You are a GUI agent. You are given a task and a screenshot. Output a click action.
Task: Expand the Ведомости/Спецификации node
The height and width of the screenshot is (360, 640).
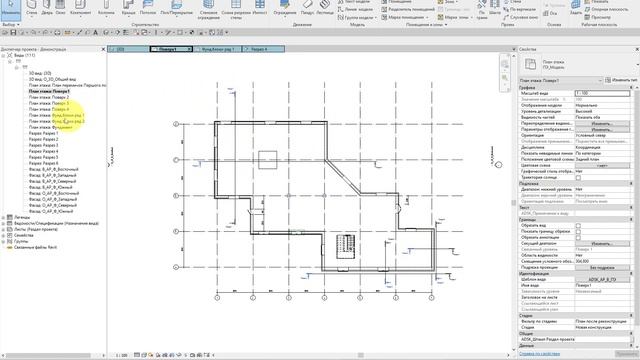click(x=3, y=224)
